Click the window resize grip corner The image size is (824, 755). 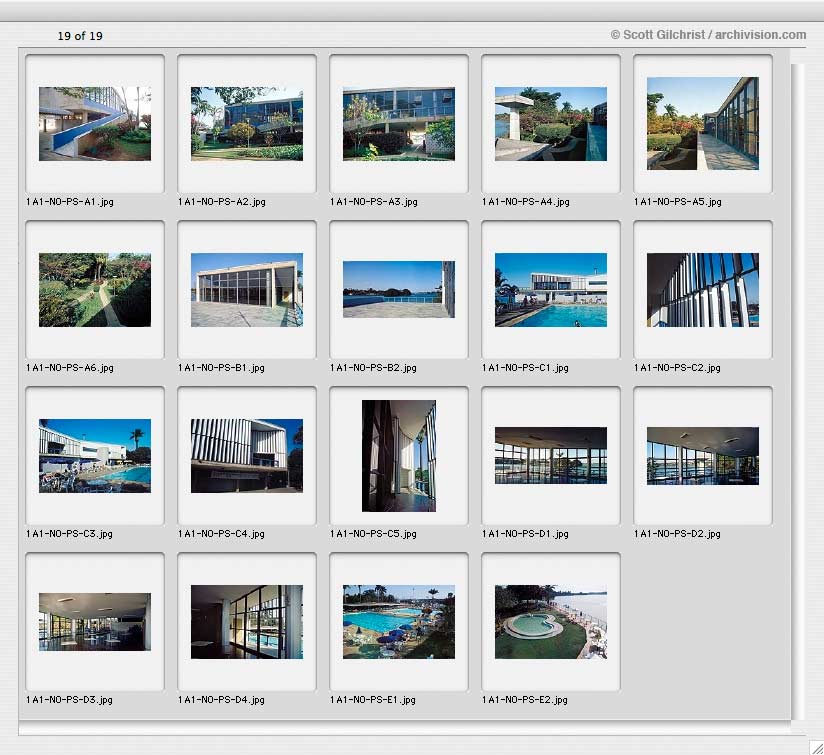coord(816,747)
